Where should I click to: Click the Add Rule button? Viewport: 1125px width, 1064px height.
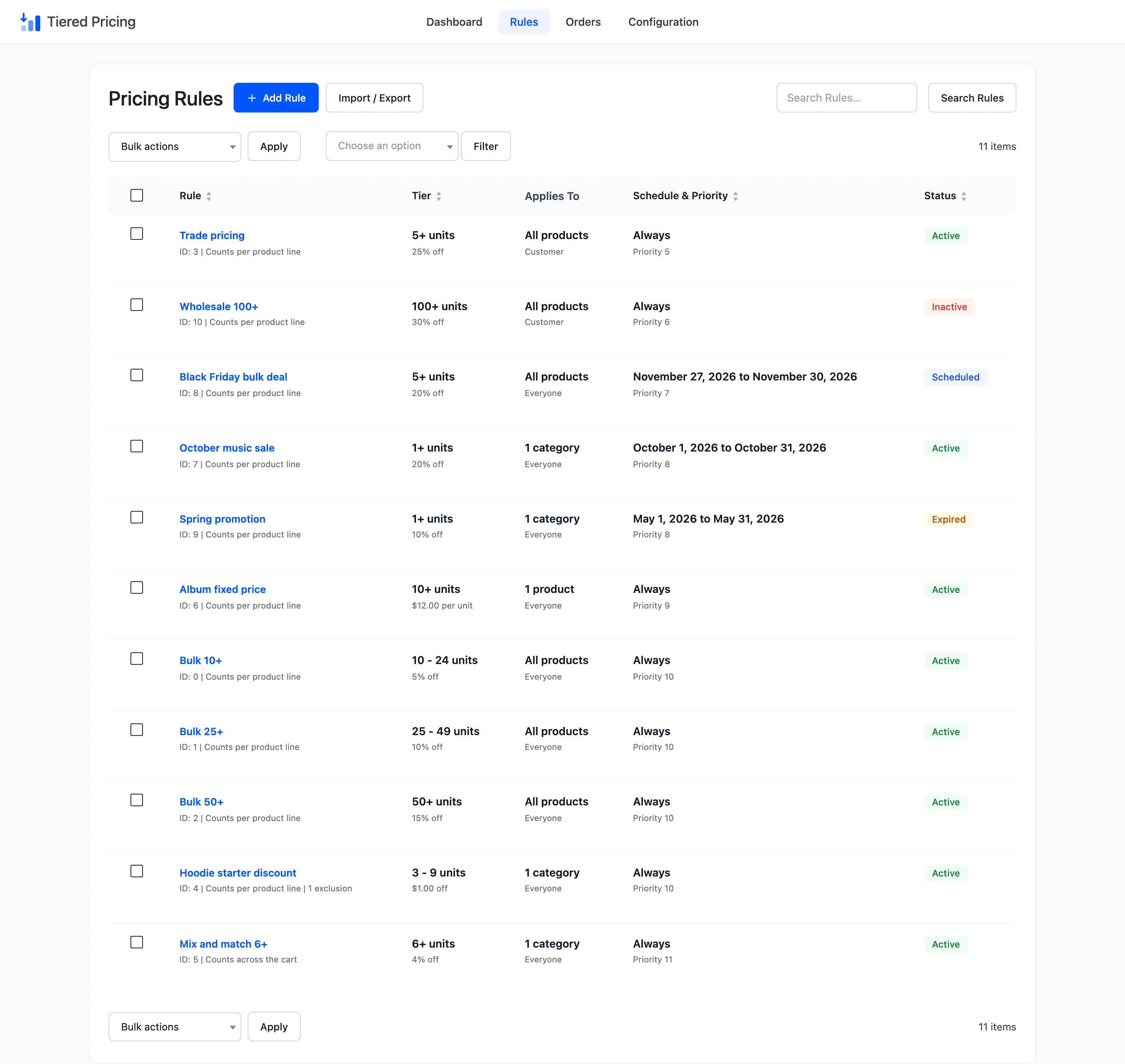pos(276,98)
